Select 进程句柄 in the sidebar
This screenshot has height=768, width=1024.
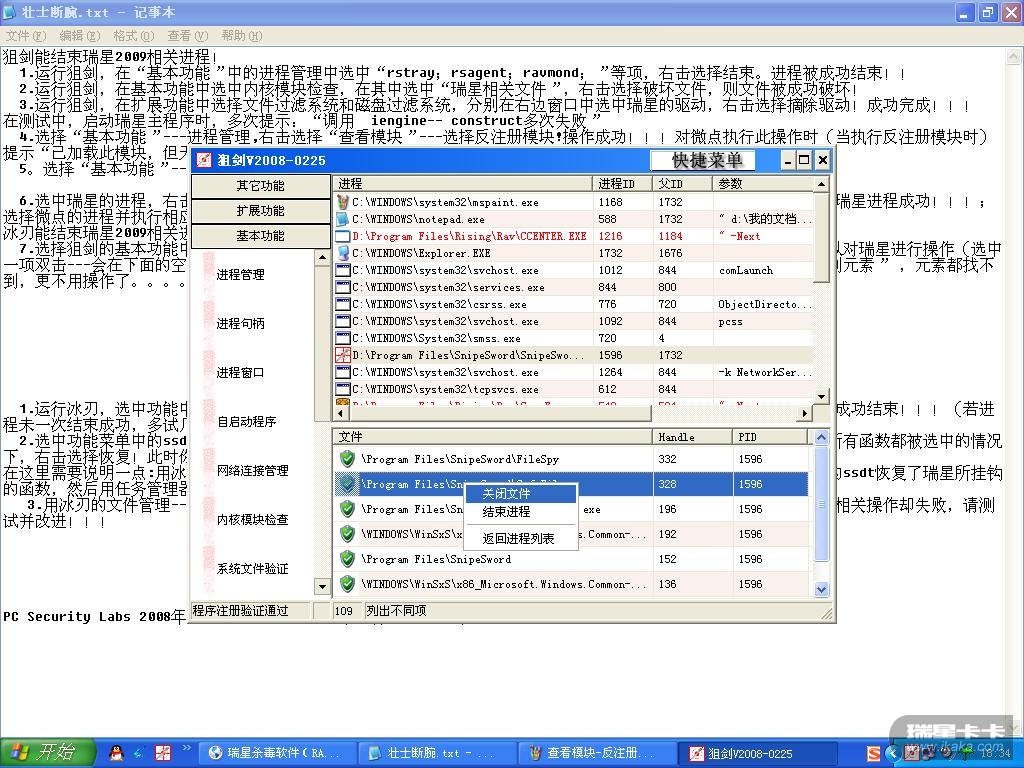coord(240,324)
